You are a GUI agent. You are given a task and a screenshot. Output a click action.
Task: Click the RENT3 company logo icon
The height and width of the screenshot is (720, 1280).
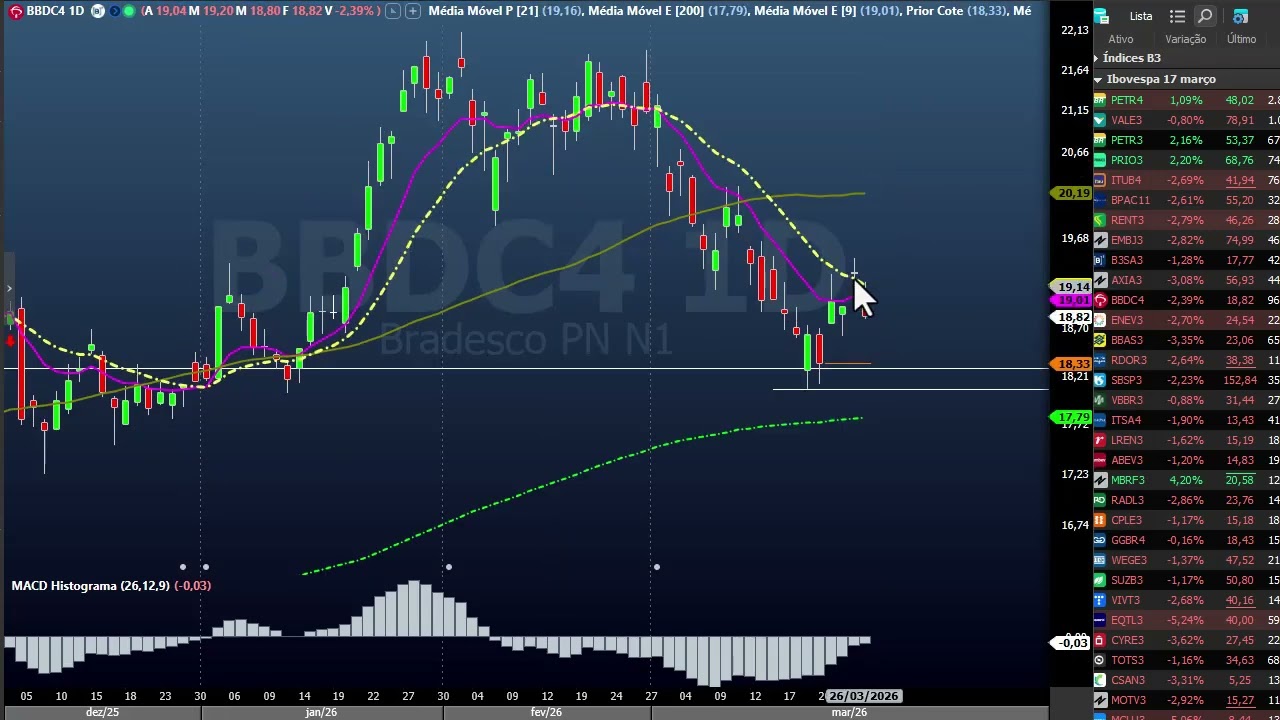pos(1100,220)
